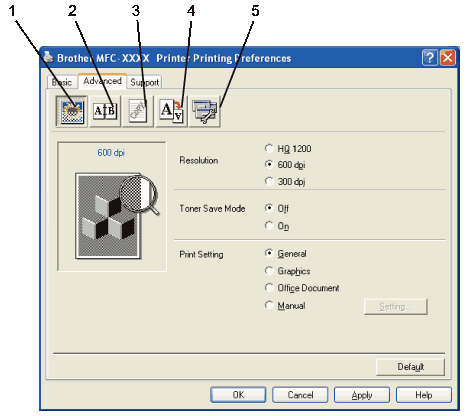Click the blue 600 dpi preview label
The image size is (472, 416).
(x=111, y=153)
